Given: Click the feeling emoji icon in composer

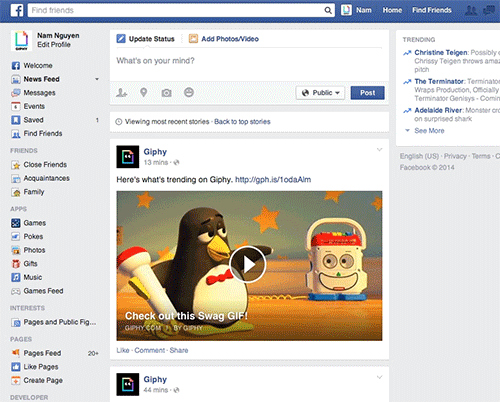Looking at the screenshot, I should 189,92.
